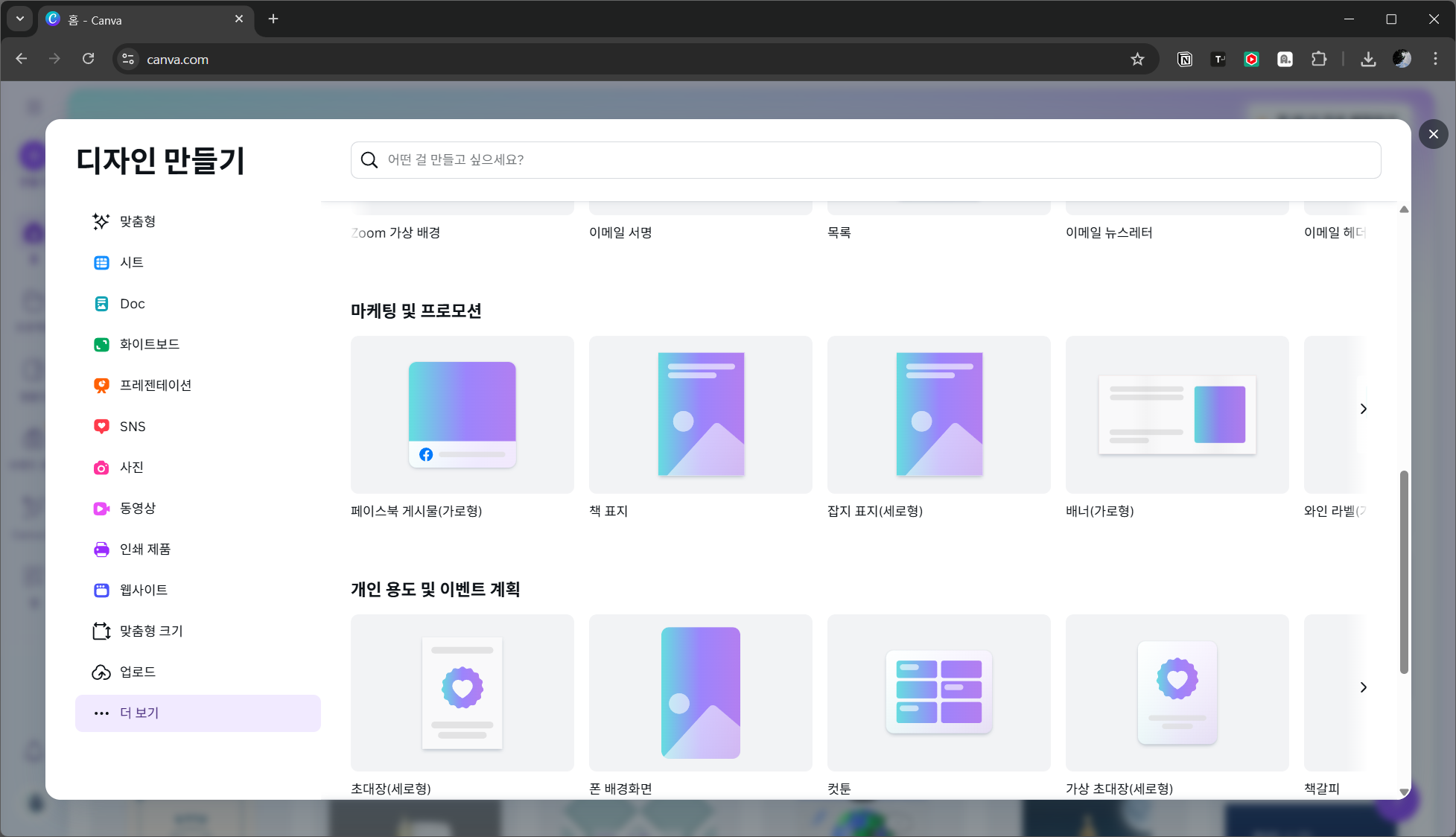Click the dialog vertical scrollbar thumb

pos(1404,570)
